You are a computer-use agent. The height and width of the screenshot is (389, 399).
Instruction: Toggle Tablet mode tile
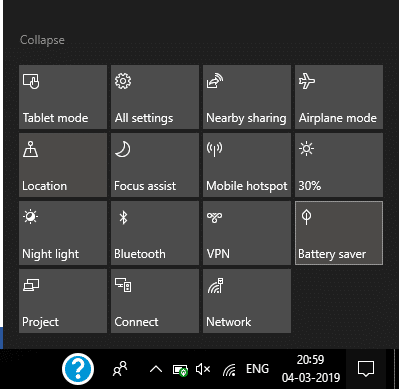click(x=63, y=97)
